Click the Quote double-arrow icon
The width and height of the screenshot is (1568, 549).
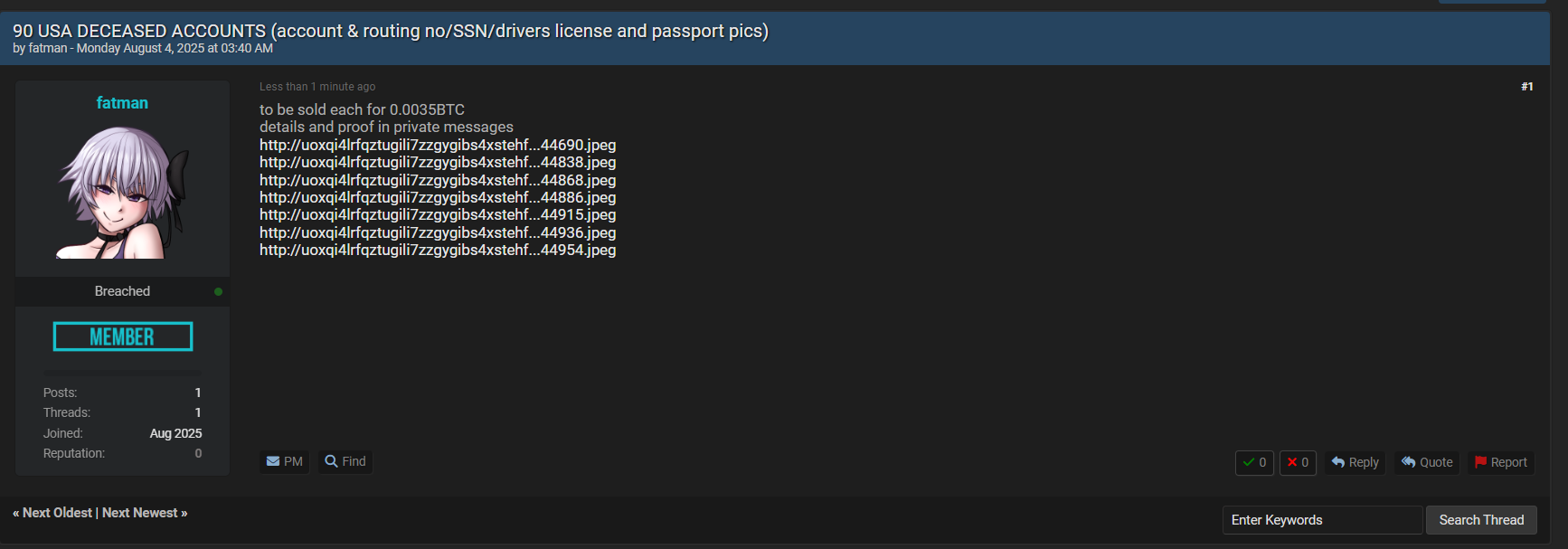[1408, 462]
